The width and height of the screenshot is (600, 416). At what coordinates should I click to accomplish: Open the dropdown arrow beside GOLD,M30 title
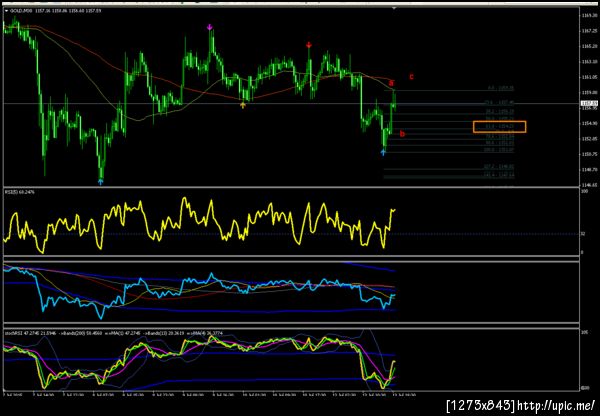pyautogui.click(x=7, y=11)
